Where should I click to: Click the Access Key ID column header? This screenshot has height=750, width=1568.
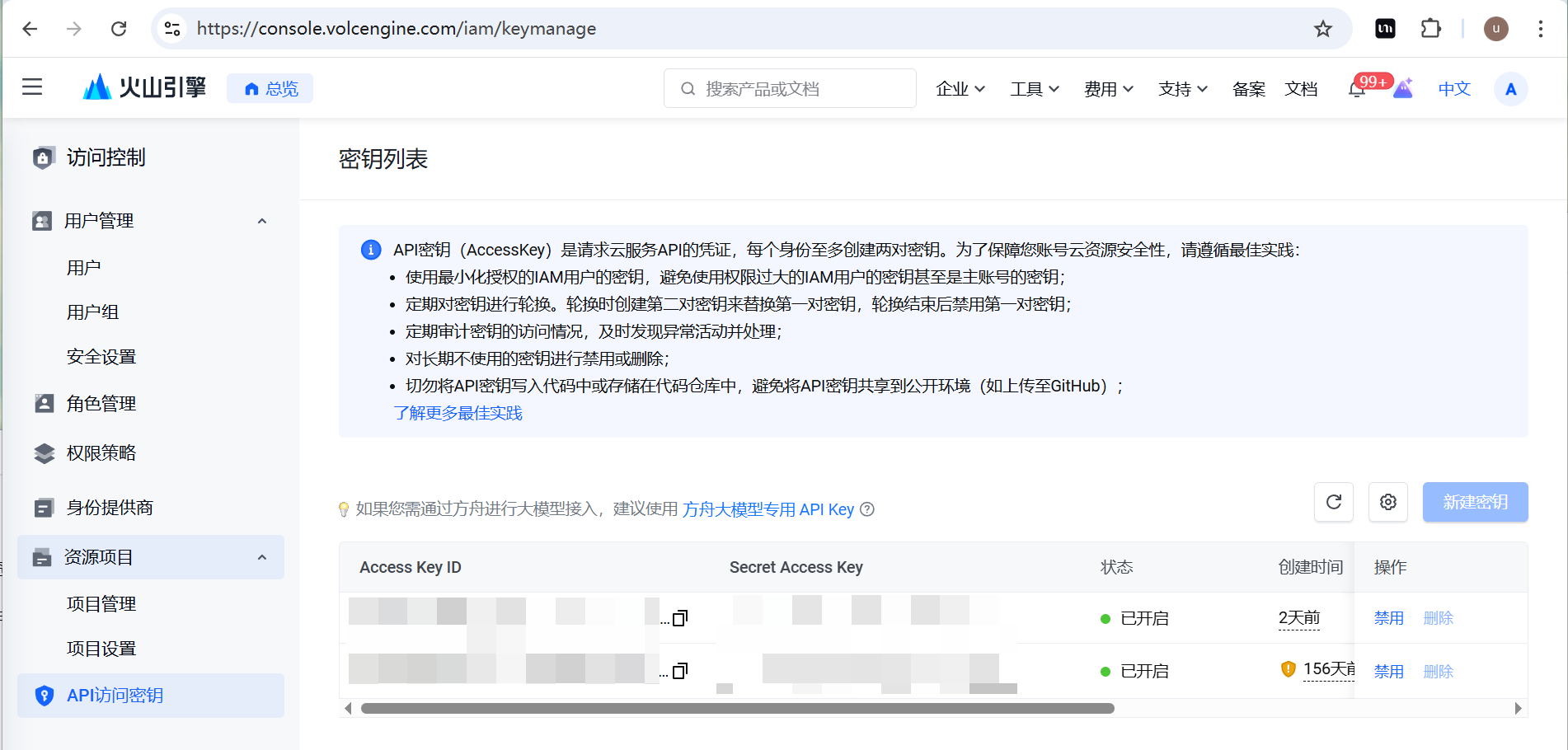click(x=411, y=567)
